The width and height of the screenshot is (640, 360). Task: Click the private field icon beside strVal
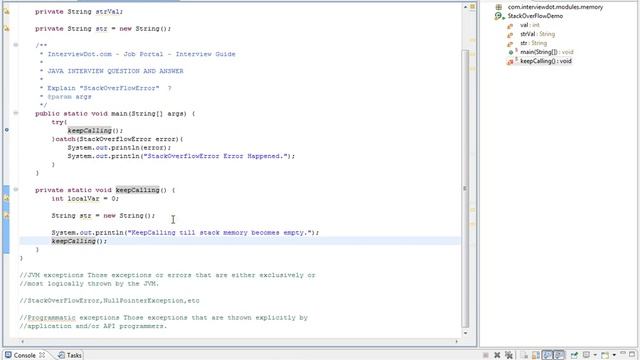510,35
